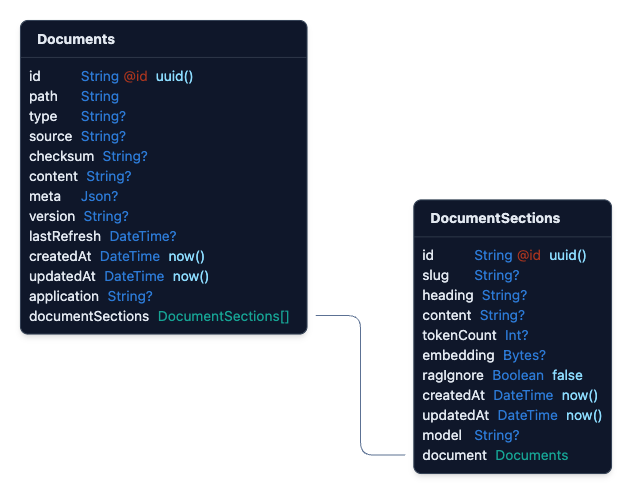Select the path field in Documents
The width and height of the screenshot is (632, 494).
point(43,96)
